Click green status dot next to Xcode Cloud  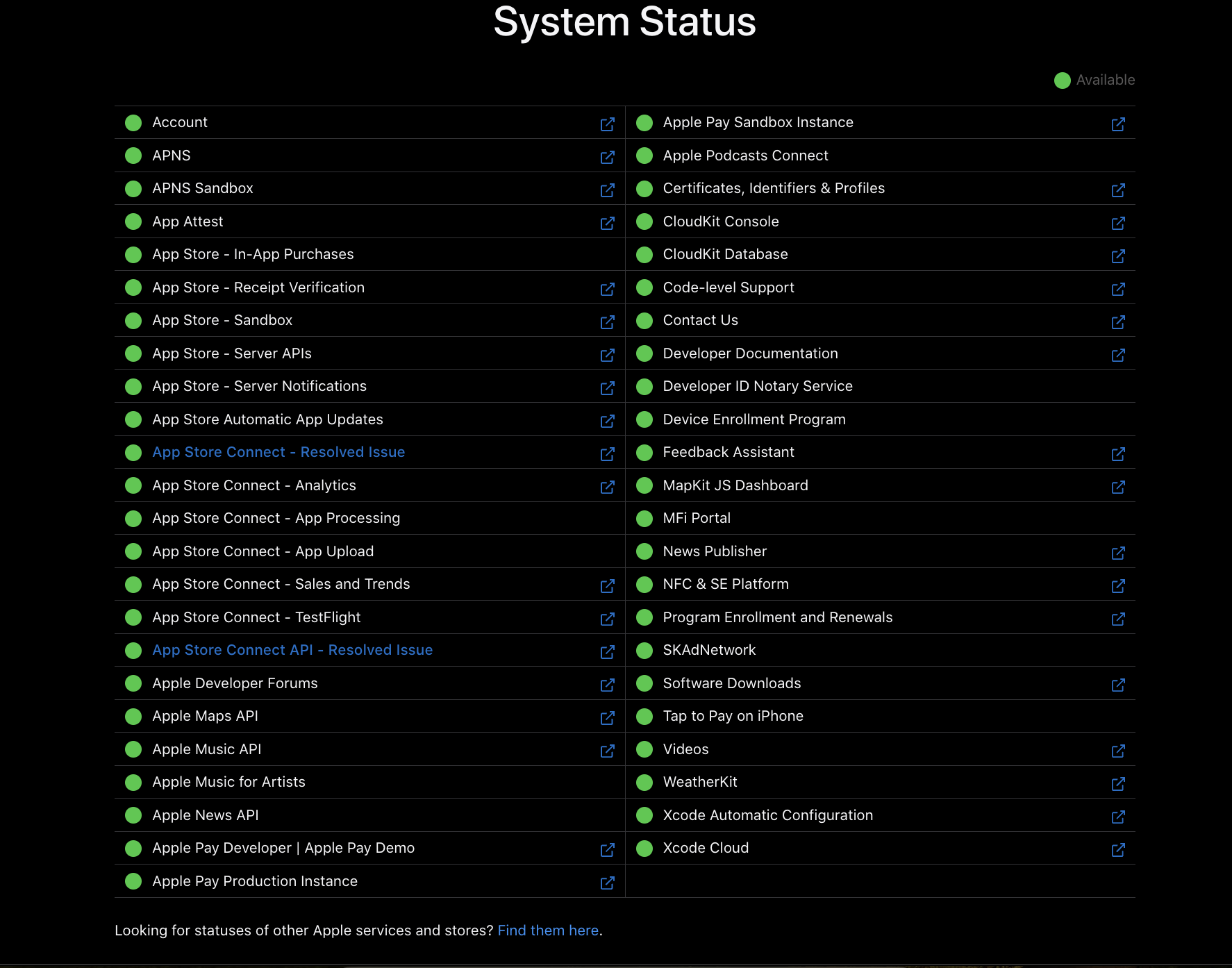[644, 848]
